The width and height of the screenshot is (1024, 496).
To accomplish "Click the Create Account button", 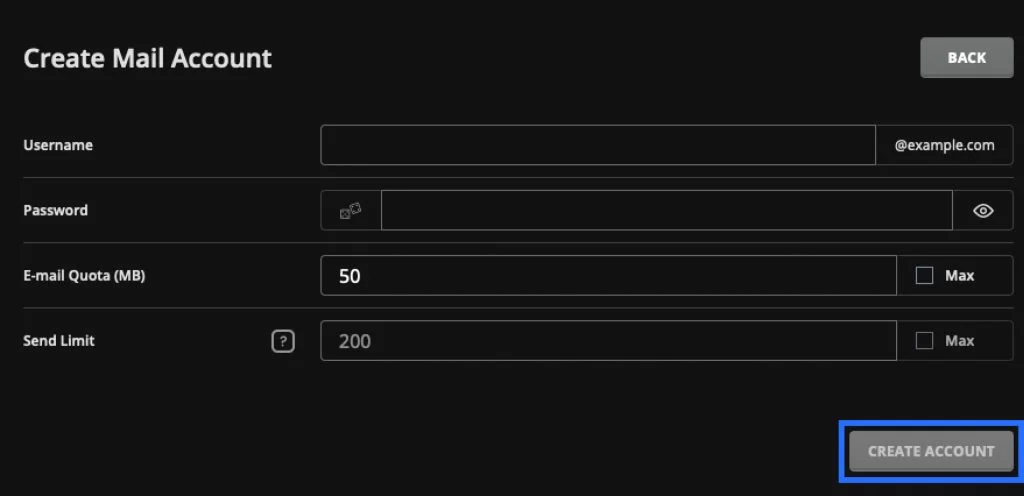I will (930, 451).
